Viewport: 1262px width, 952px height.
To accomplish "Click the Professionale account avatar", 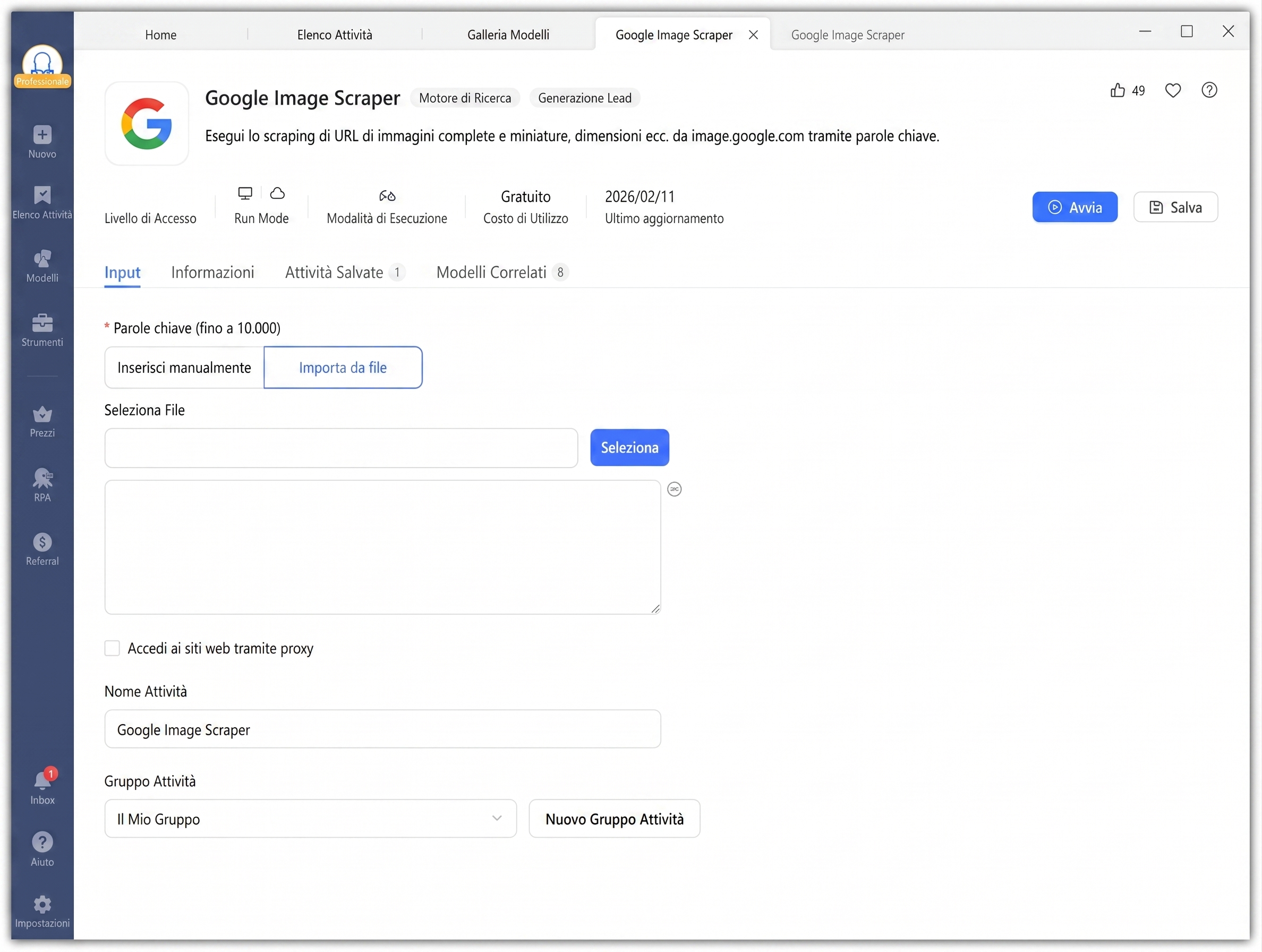I will tap(42, 66).
